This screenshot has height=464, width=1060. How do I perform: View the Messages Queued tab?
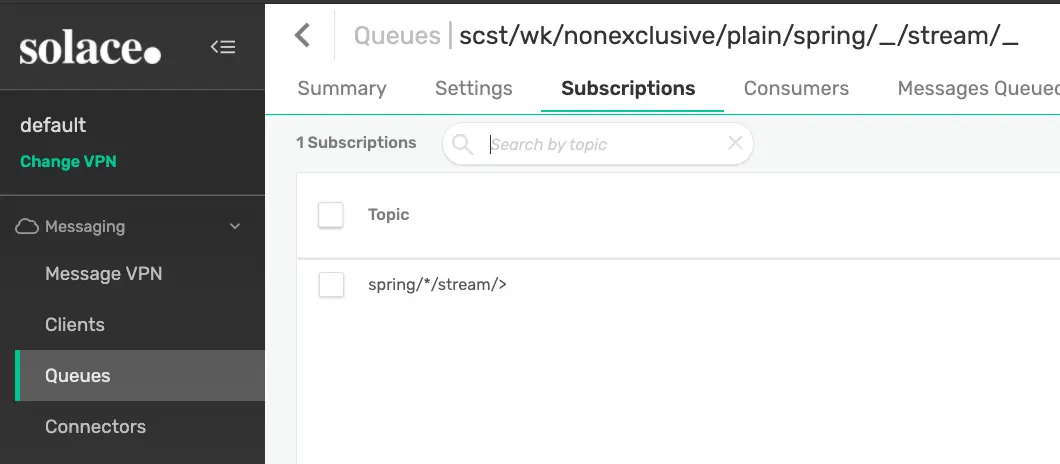(977, 89)
